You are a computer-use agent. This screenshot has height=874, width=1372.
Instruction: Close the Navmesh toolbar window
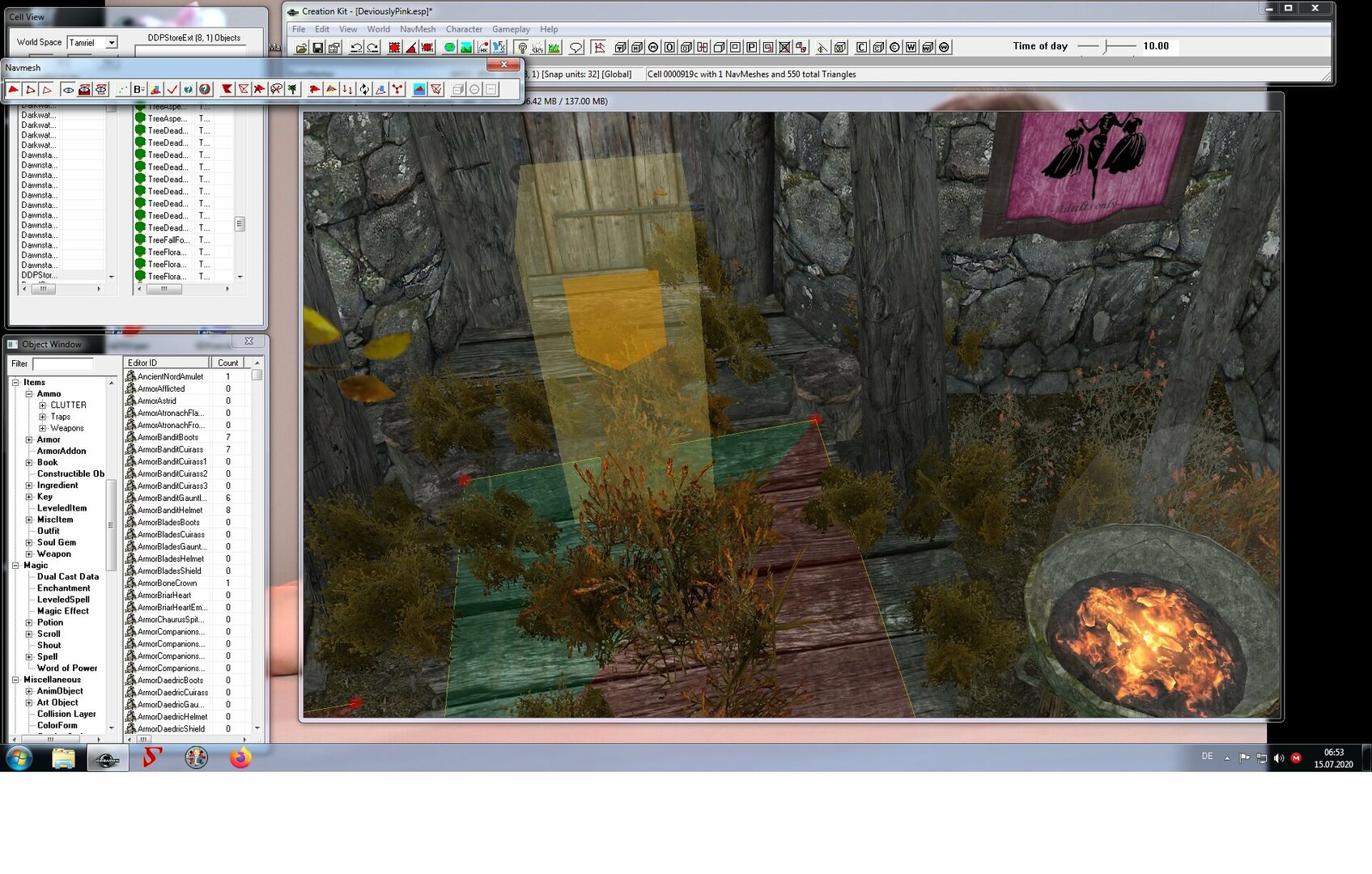[x=503, y=65]
